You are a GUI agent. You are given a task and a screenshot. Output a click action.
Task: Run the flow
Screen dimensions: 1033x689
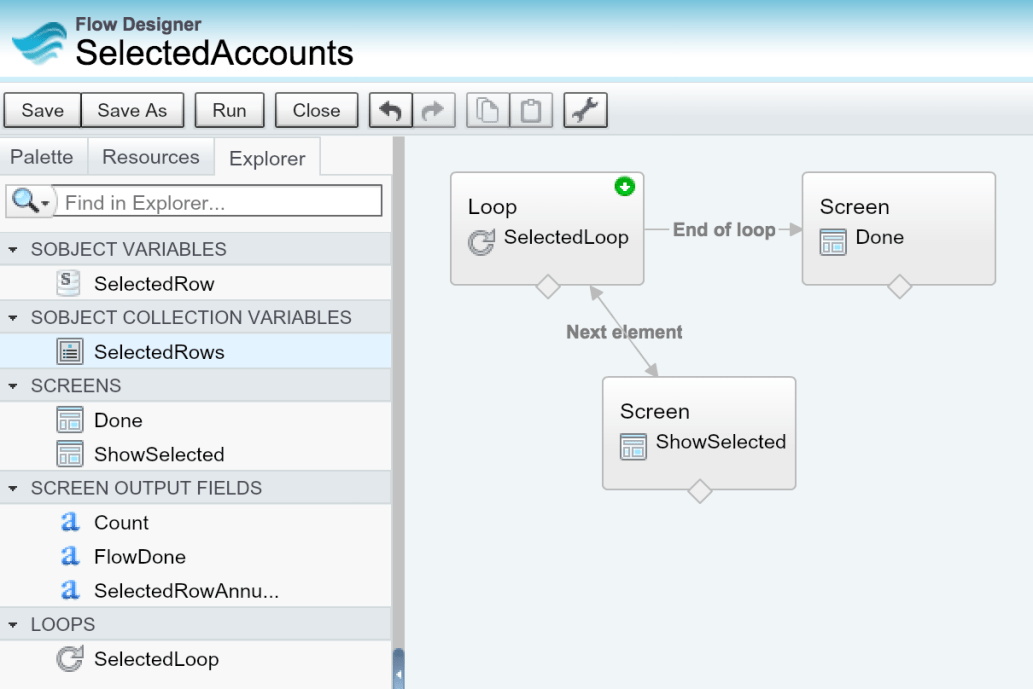[x=229, y=110]
